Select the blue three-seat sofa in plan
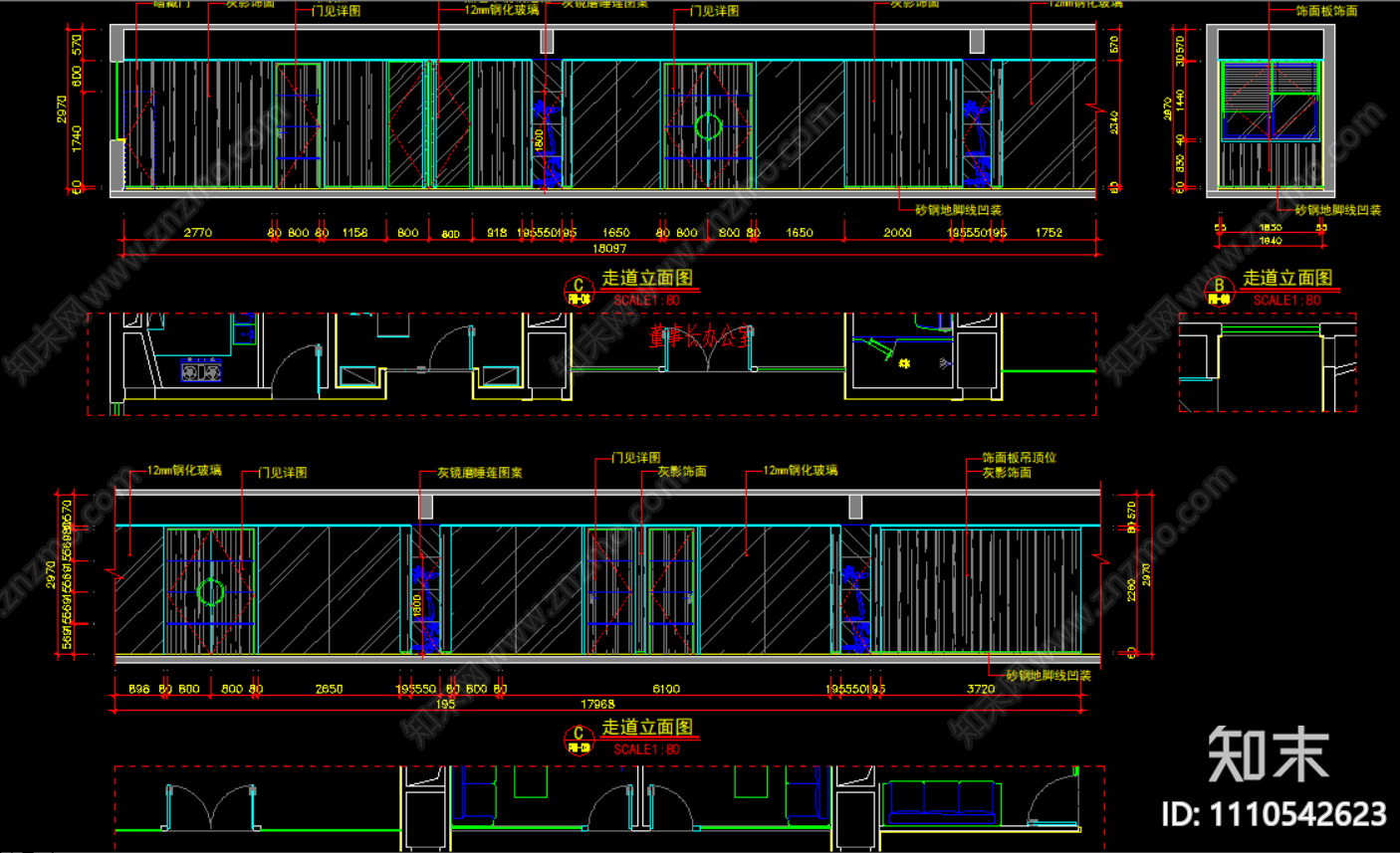1400x853 pixels. (x=941, y=802)
